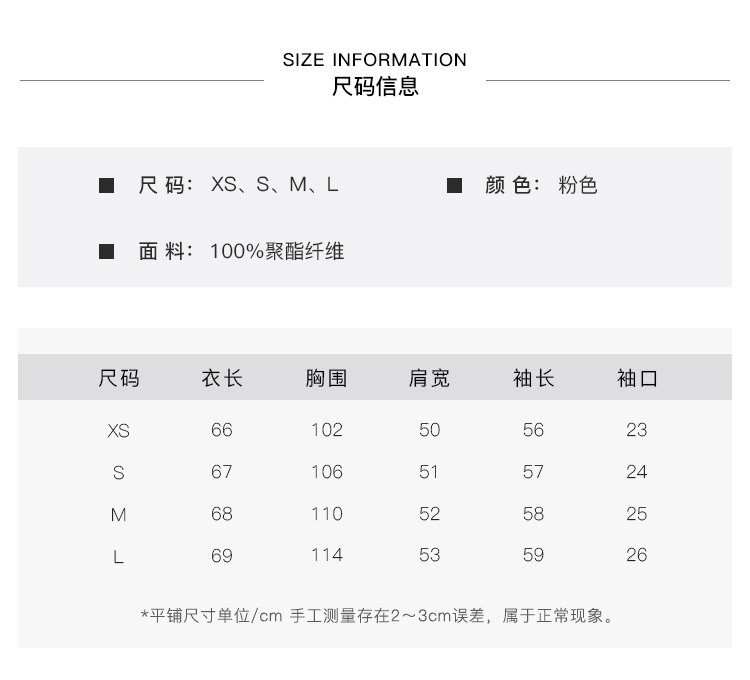Click the 肩宽 column header
The width and height of the screenshot is (750, 680).
pyautogui.click(x=430, y=379)
